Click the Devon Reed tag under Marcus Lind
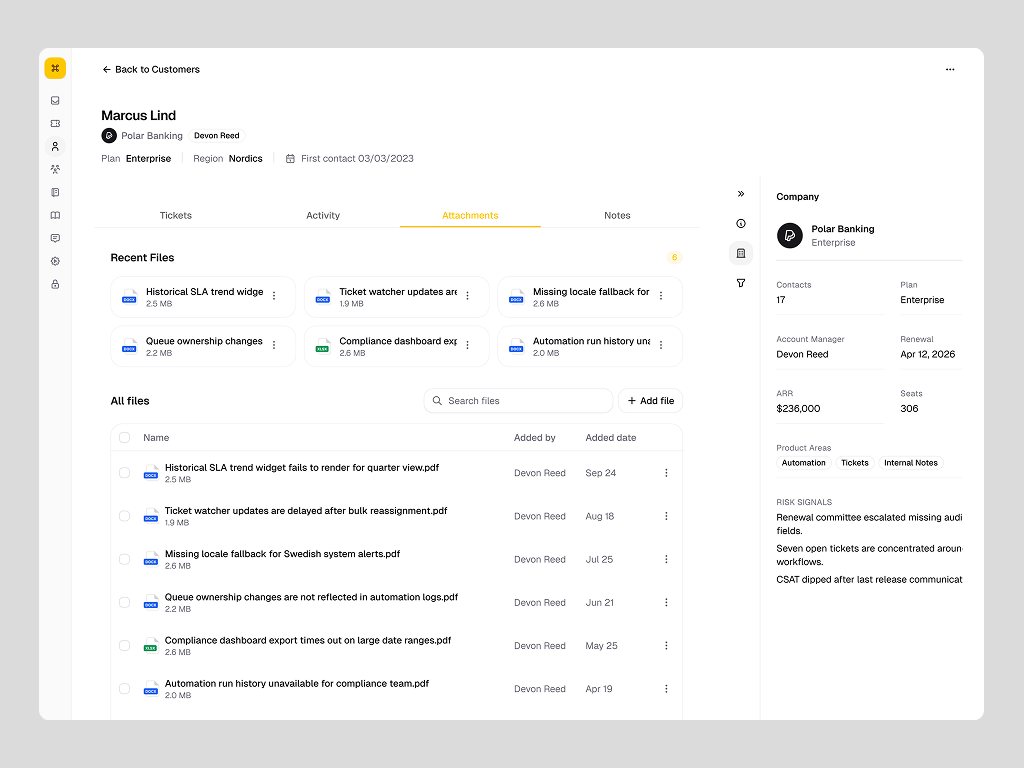Viewport: 1024px width, 768px height. point(217,136)
